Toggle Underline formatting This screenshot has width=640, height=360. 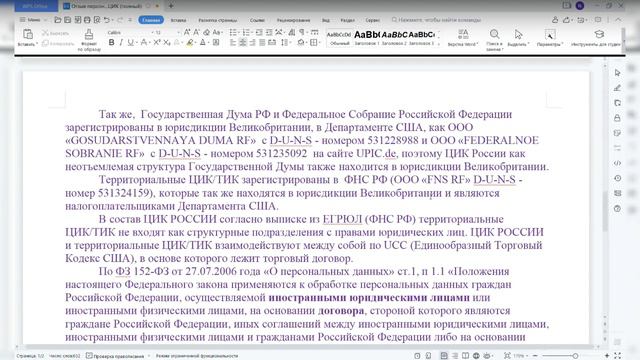[x=130, y=42]
